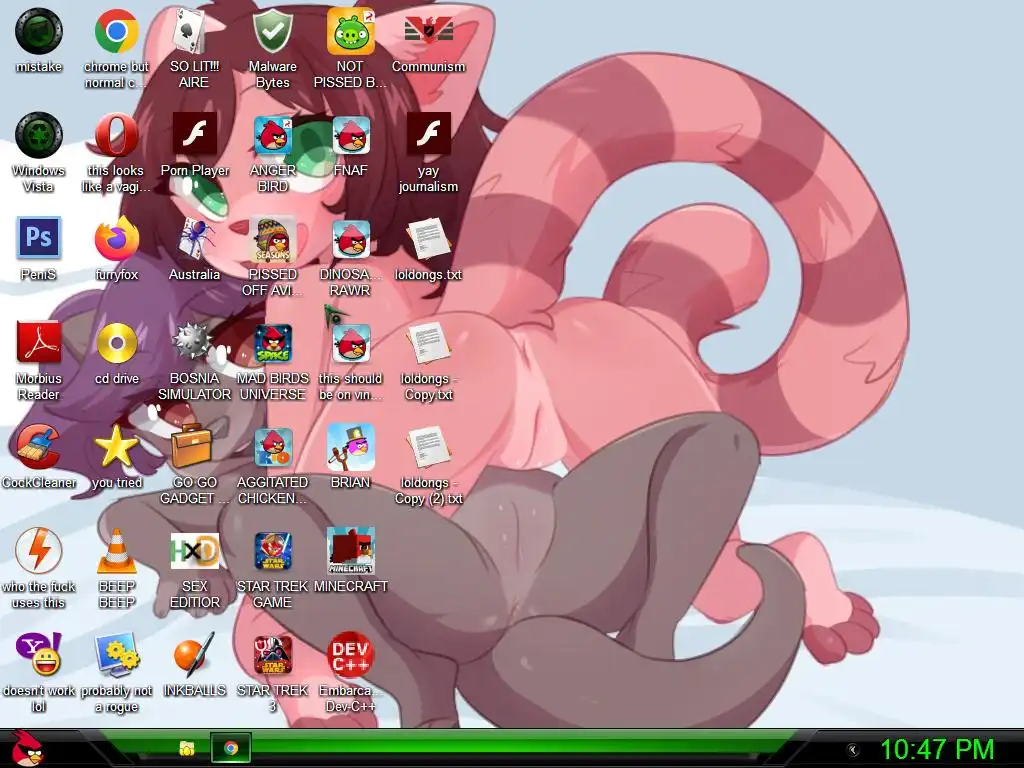
Task: Open the 'SO LIT!!! AIRE' solitaire icon
Action: [x=194, y=31]
